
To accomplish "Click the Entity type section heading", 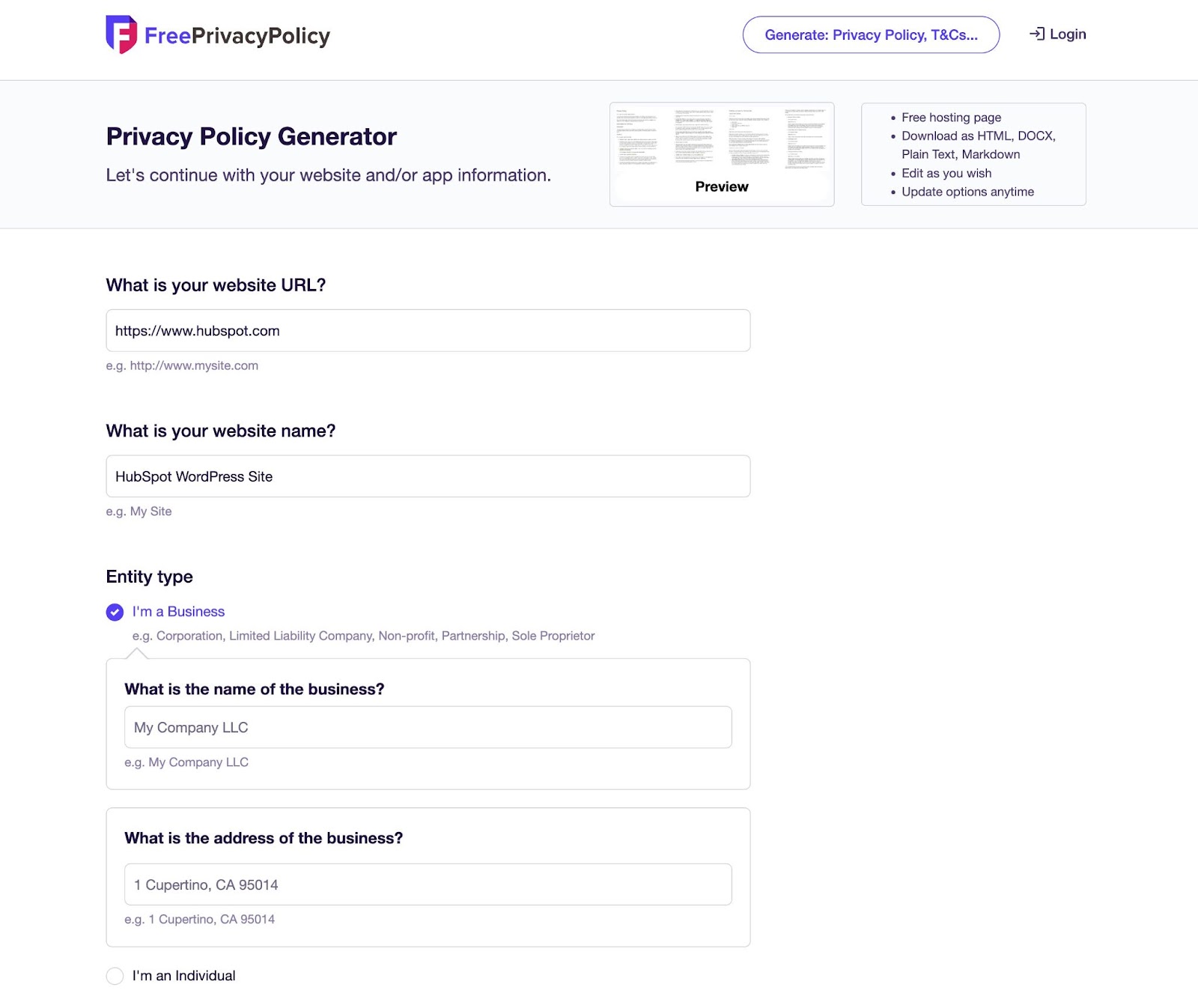I will tap(150, 577).
